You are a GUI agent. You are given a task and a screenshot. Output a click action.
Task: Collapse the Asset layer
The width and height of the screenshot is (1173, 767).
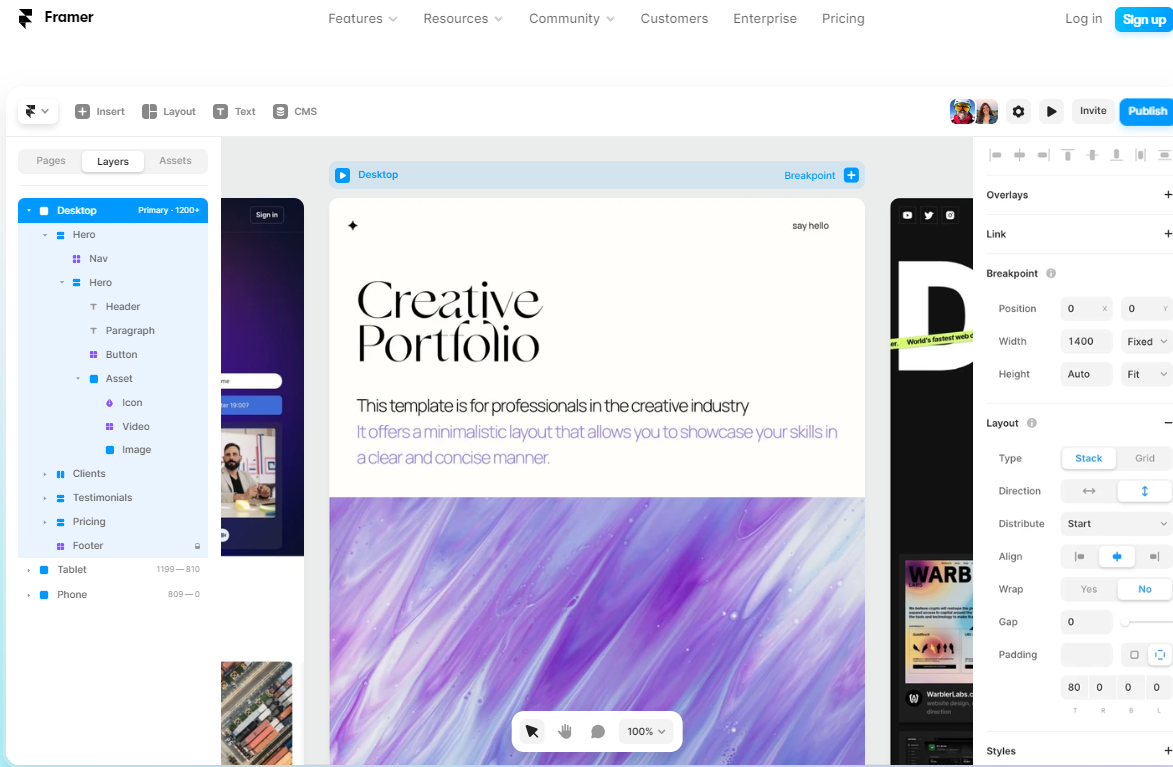[x=78, y=379]
